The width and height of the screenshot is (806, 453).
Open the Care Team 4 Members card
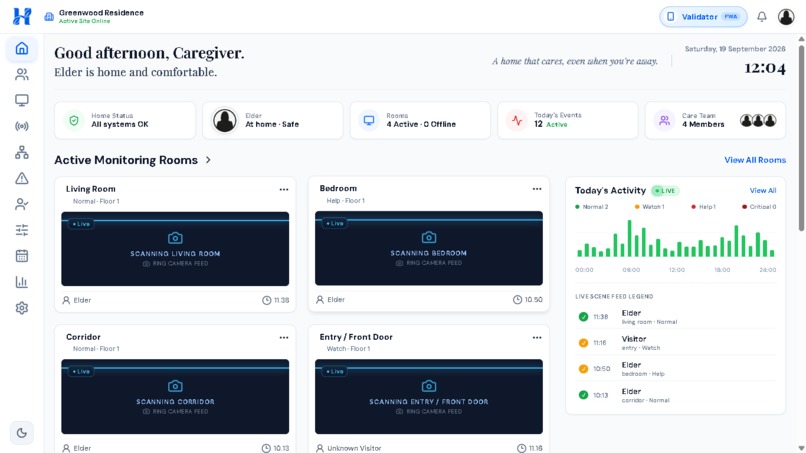point(715,120)
